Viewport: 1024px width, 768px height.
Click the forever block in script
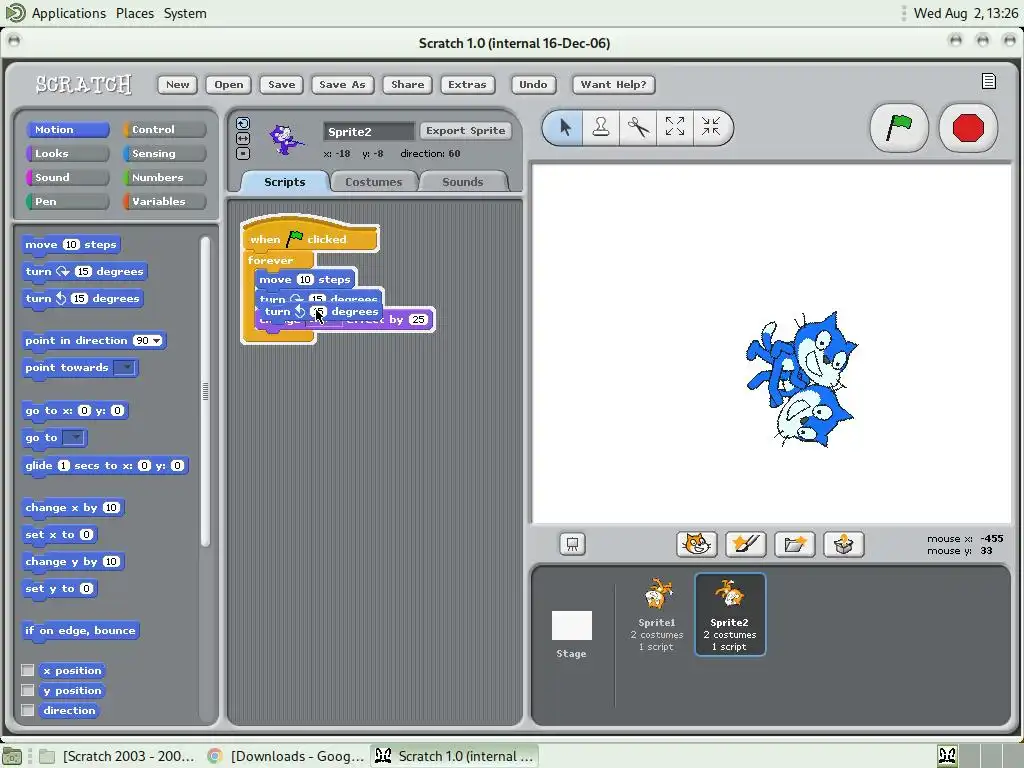click(x=270, y=260)
